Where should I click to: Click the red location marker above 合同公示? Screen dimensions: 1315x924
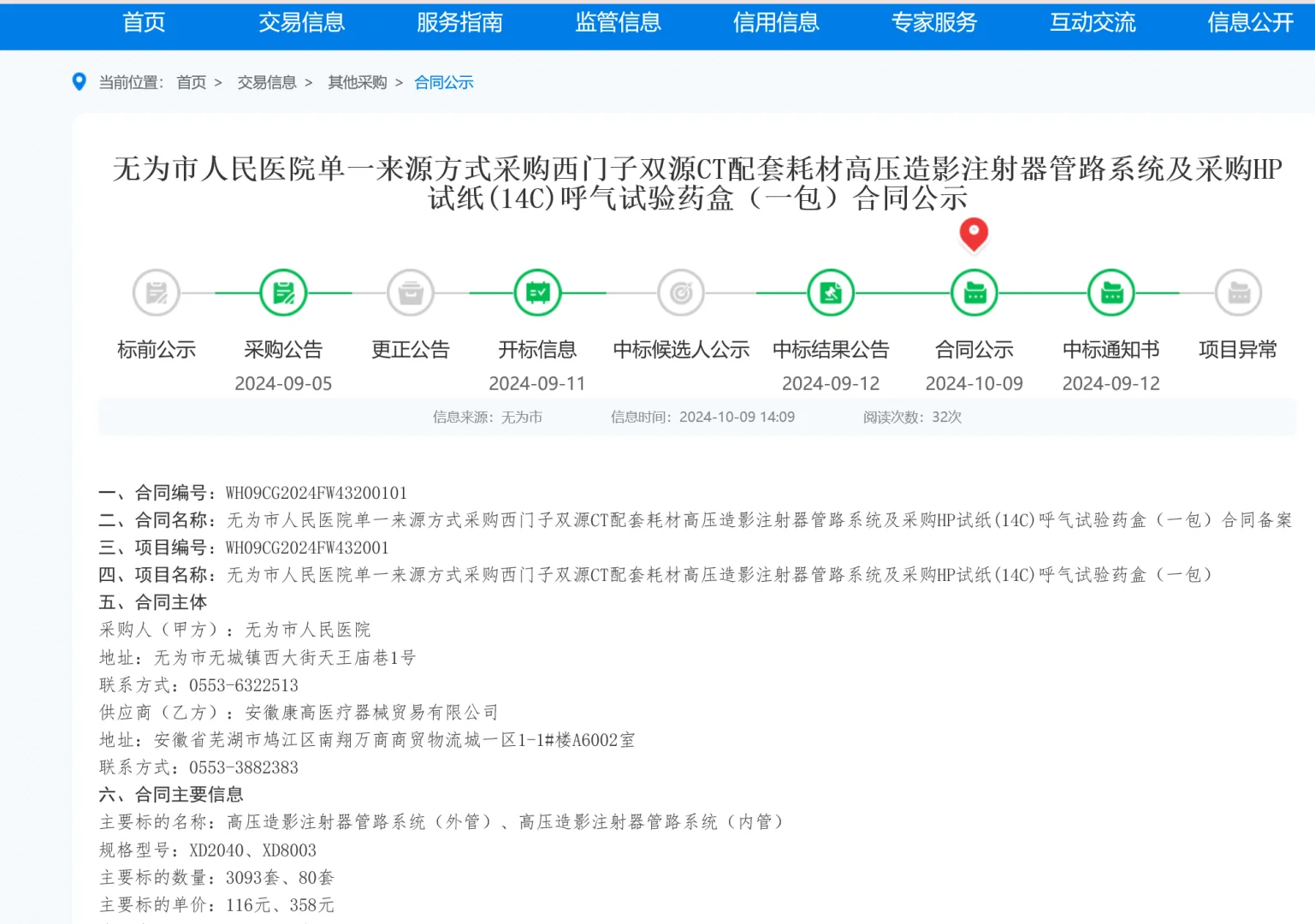coord(974,235)
